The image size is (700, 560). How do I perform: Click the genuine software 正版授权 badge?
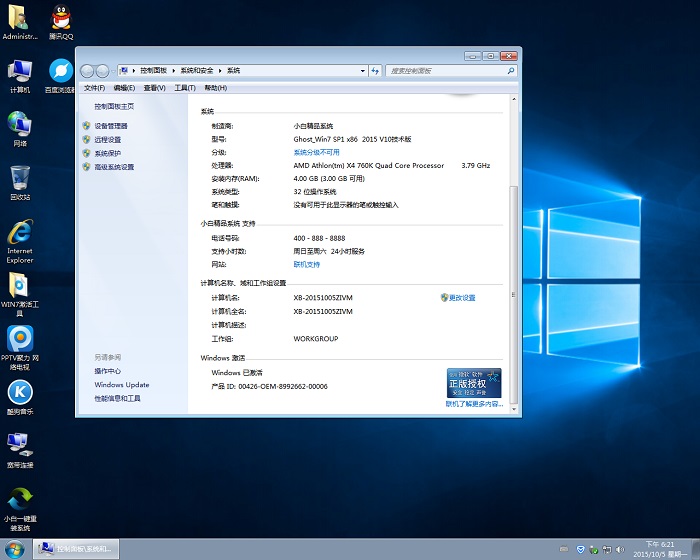[474, 383]
